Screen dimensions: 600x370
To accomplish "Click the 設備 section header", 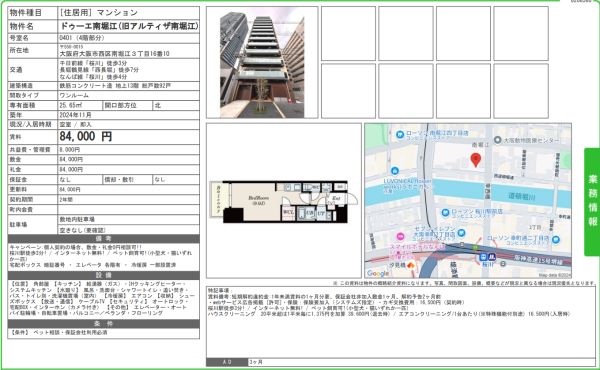I will click(104, 275).
